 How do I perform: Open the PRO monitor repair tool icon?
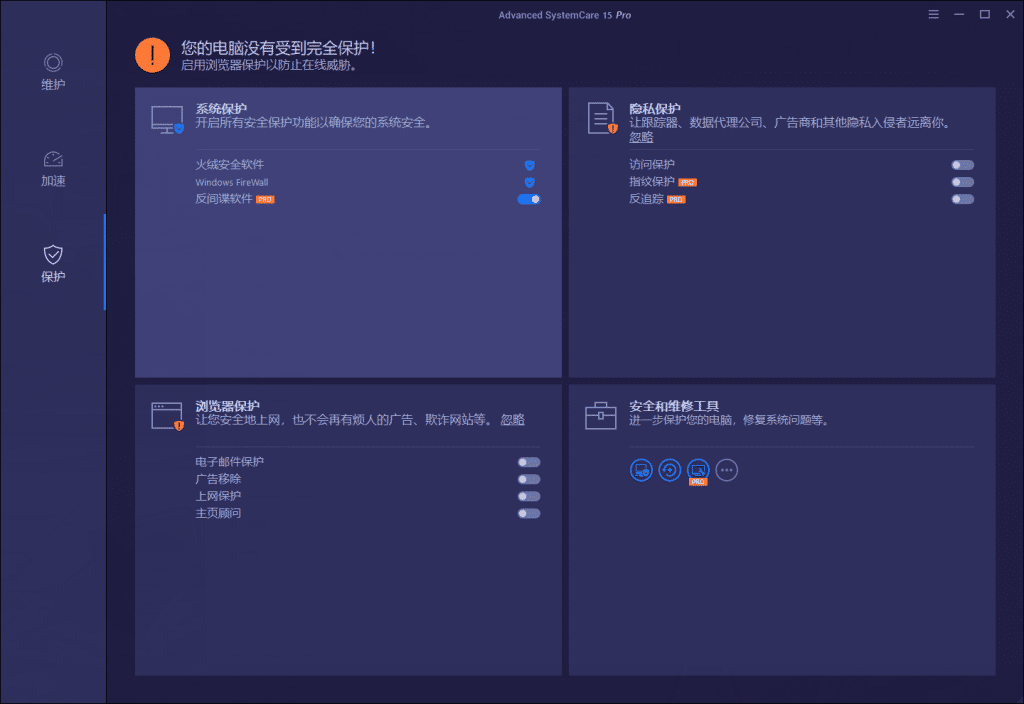[698, 471]
